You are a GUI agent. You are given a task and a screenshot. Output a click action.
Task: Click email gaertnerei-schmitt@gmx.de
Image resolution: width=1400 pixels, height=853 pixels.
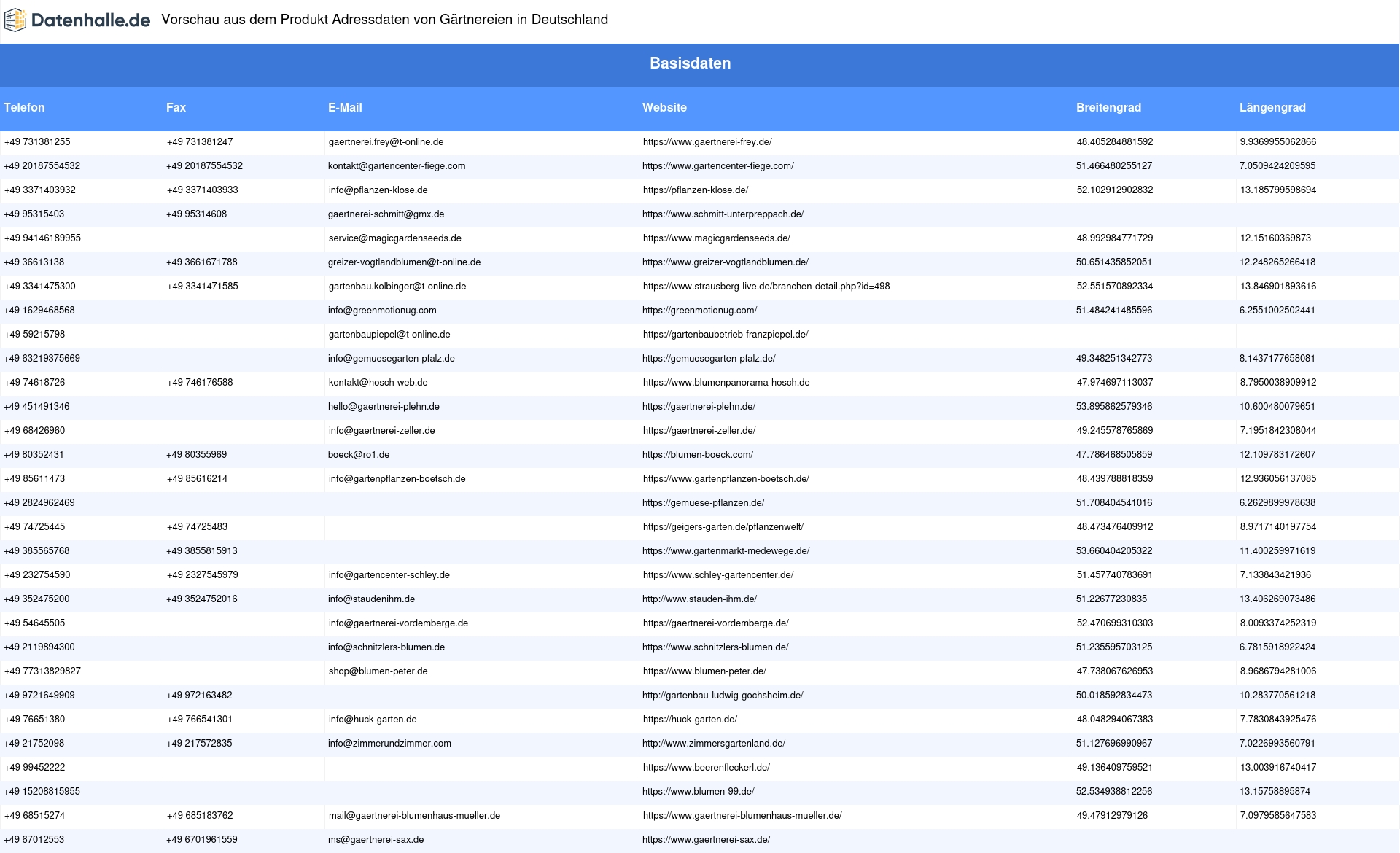coord(386,214)
